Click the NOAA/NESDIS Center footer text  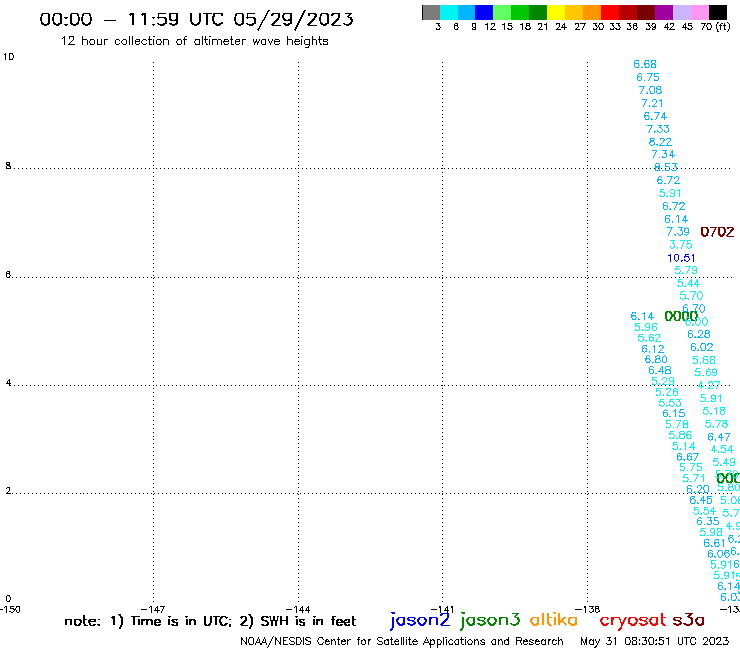pyautogui.click(x=402, y=641)
